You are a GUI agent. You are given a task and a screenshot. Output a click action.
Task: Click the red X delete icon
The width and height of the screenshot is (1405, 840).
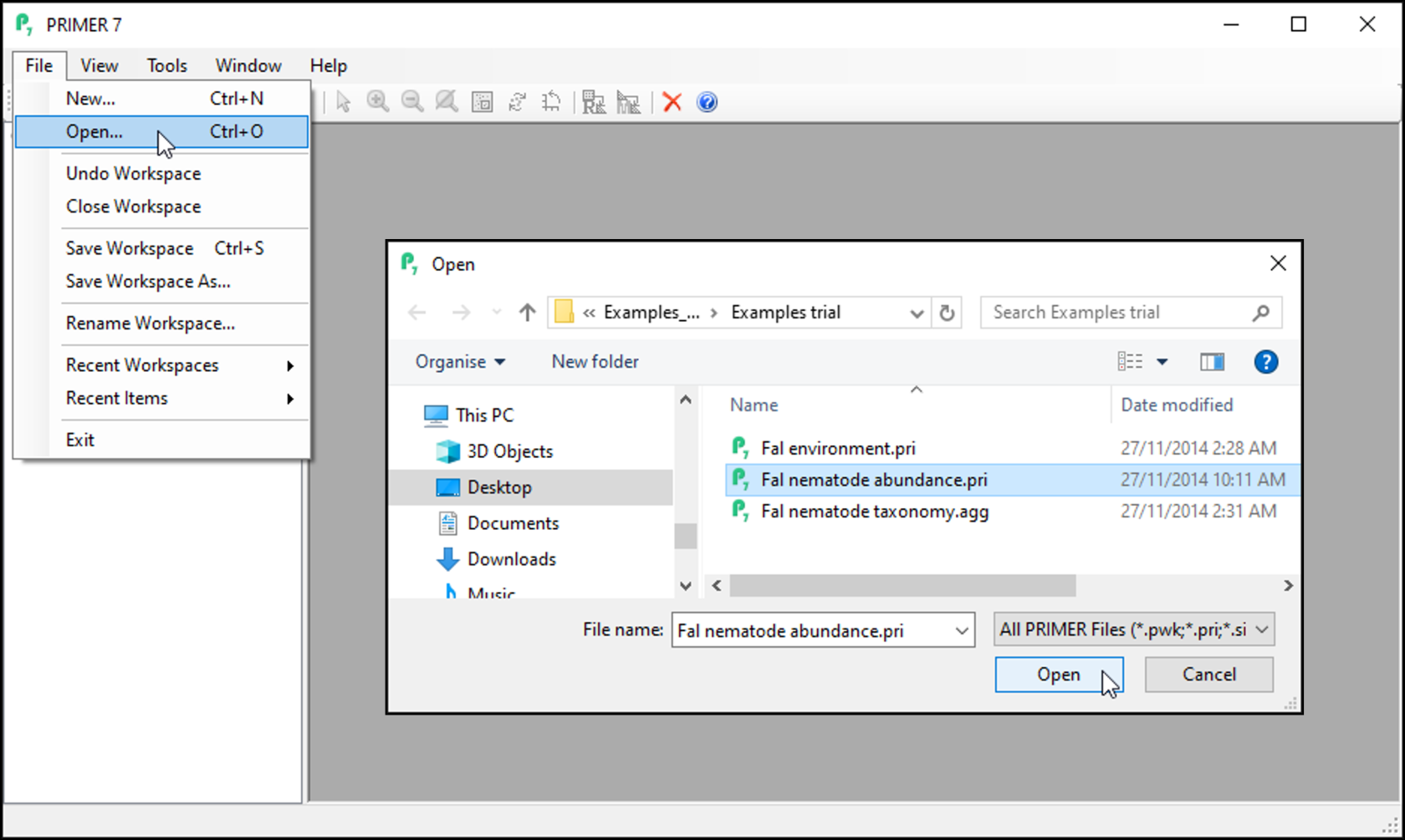point(672,102)
